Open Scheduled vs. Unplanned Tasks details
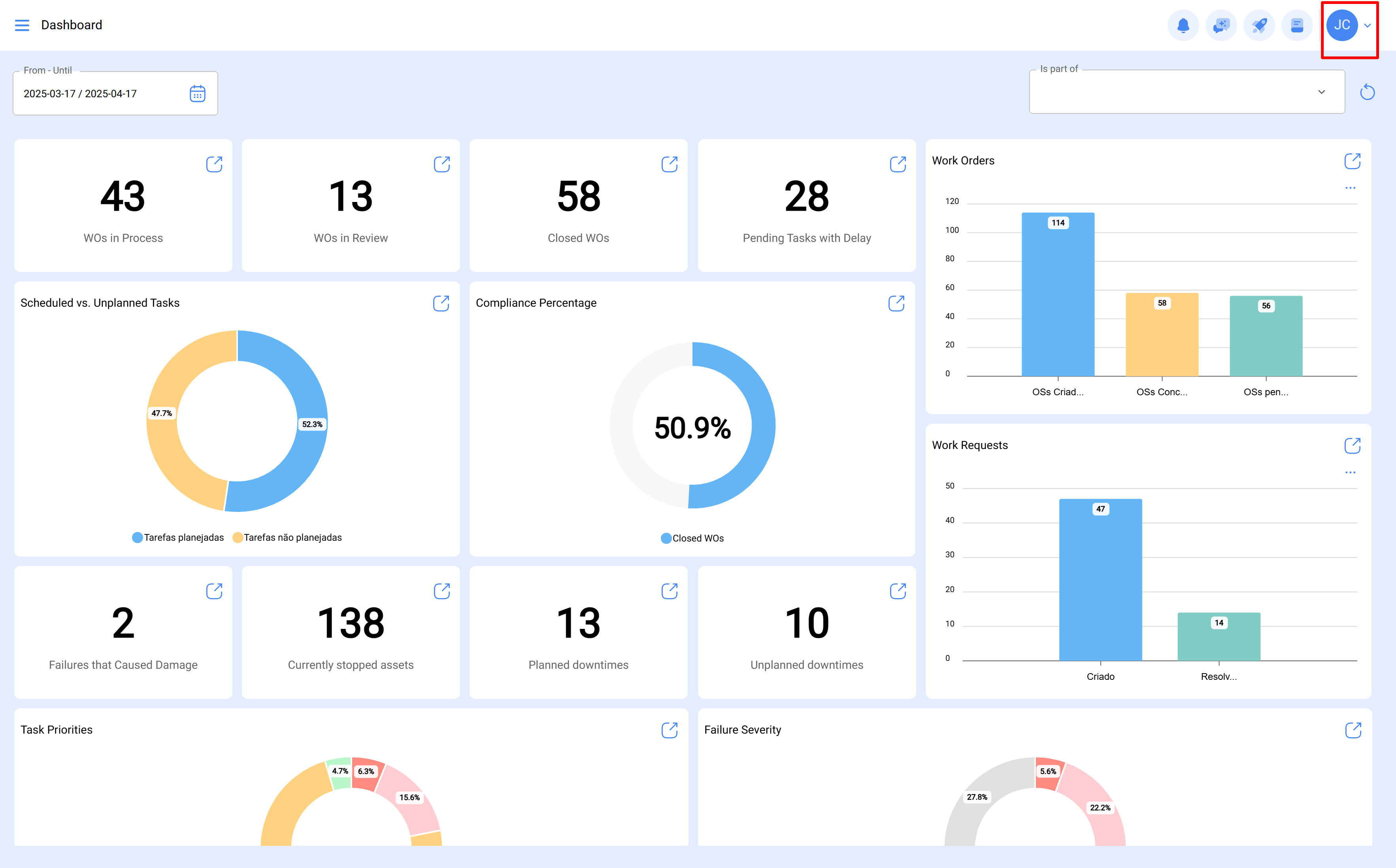 click(441, 303)
